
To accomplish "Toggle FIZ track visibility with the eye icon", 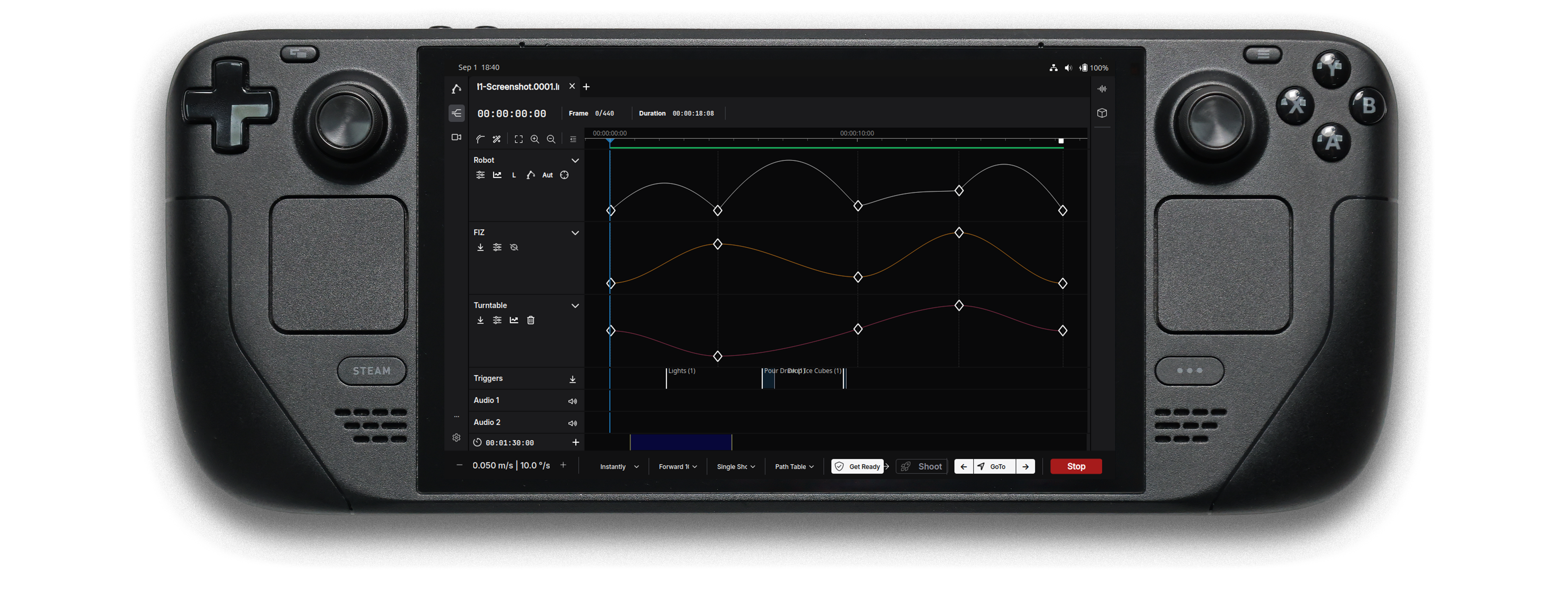I will [514, 247].
